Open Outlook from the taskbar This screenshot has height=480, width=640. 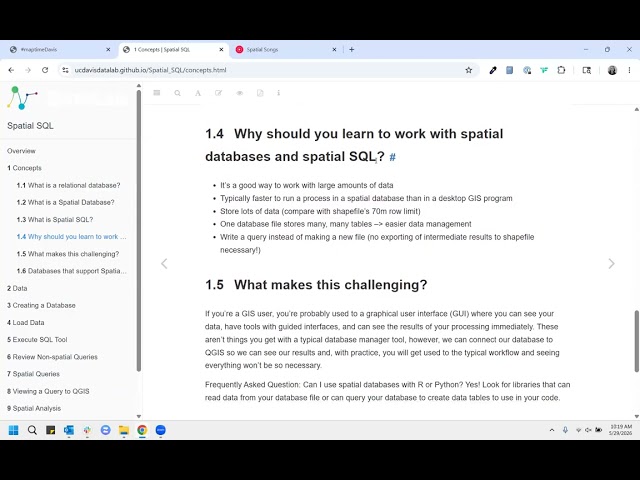pos(69,430)
